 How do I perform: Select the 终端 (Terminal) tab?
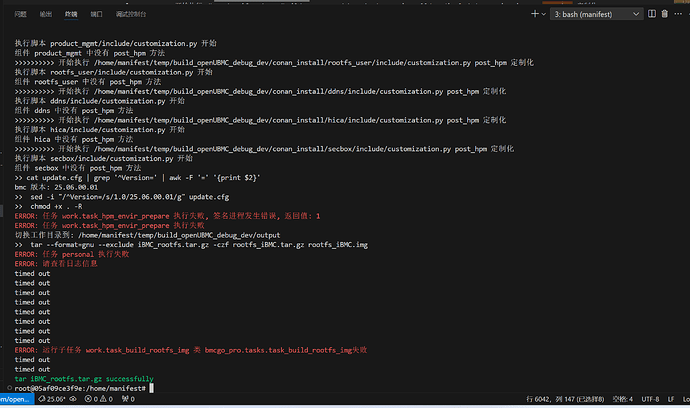click(x=71, y=14)
